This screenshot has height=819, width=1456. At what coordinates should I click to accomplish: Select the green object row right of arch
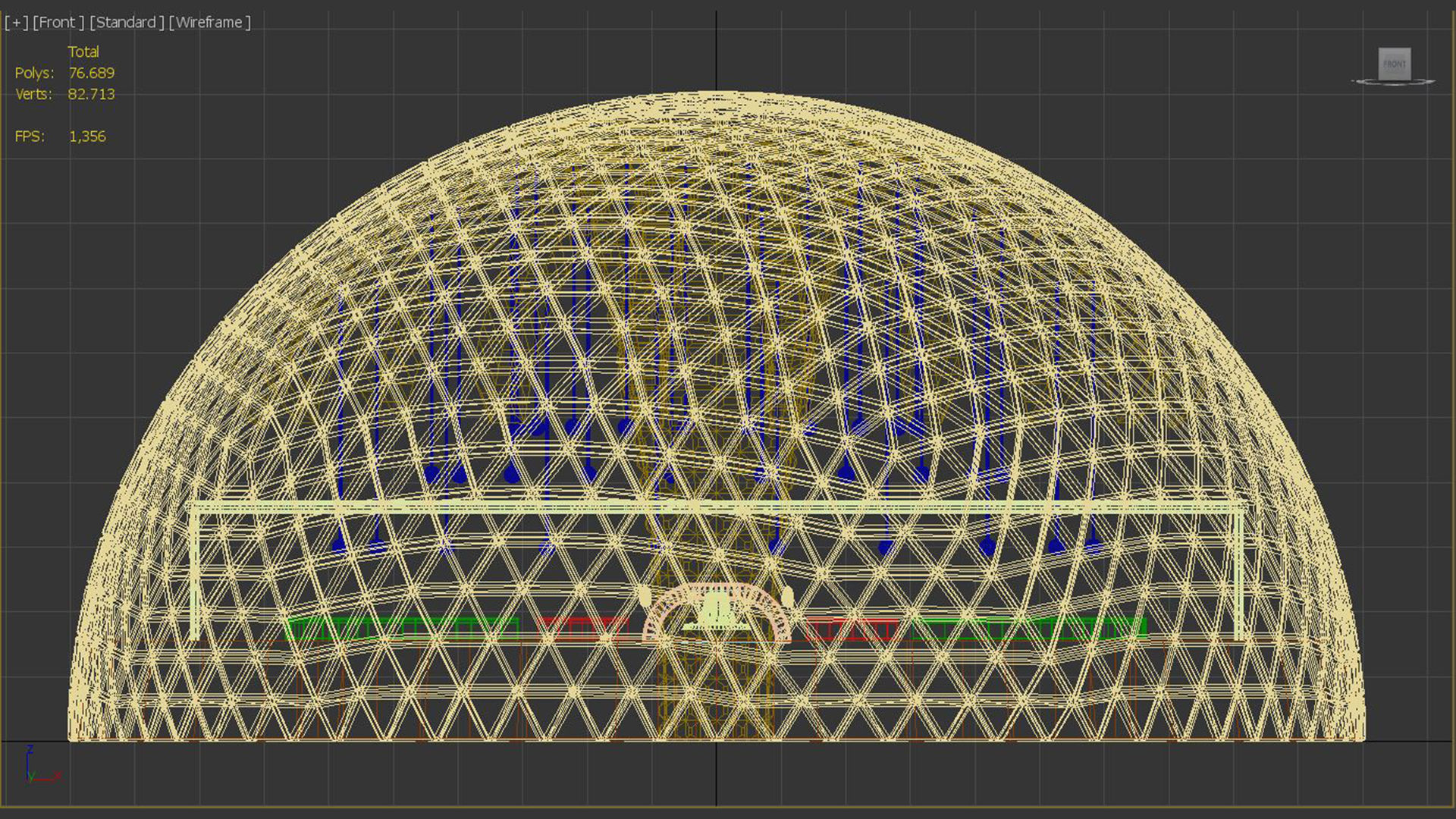tap(1029, 629)
